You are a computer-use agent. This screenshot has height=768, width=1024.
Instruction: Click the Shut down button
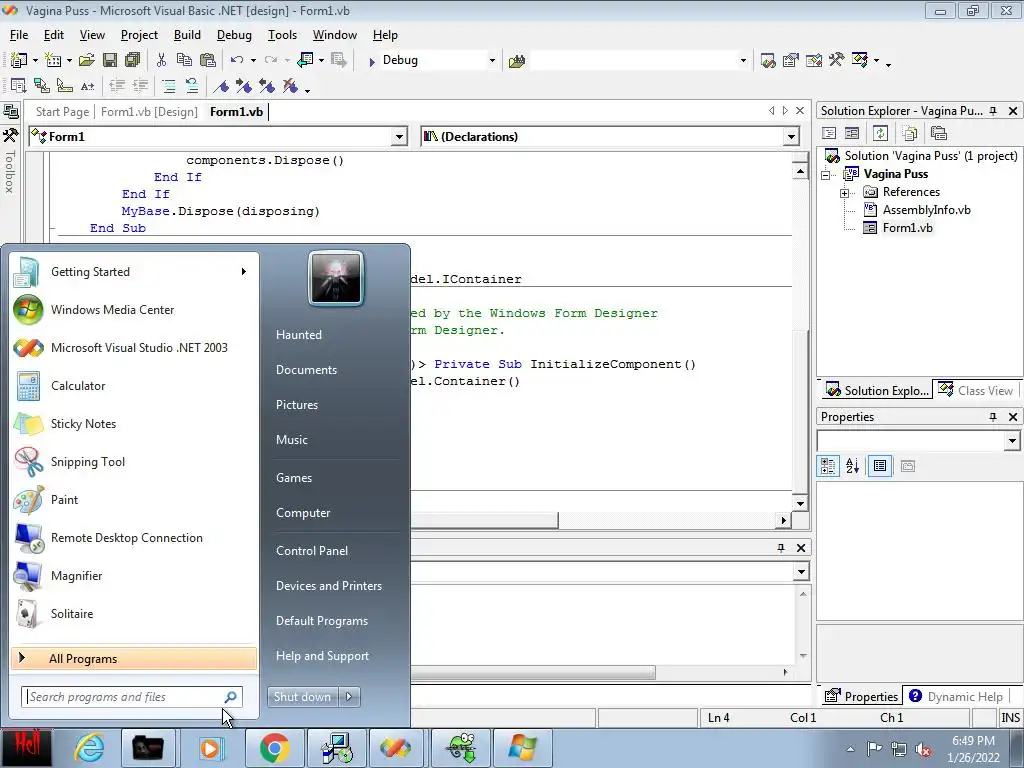click(x=302, y=697)
